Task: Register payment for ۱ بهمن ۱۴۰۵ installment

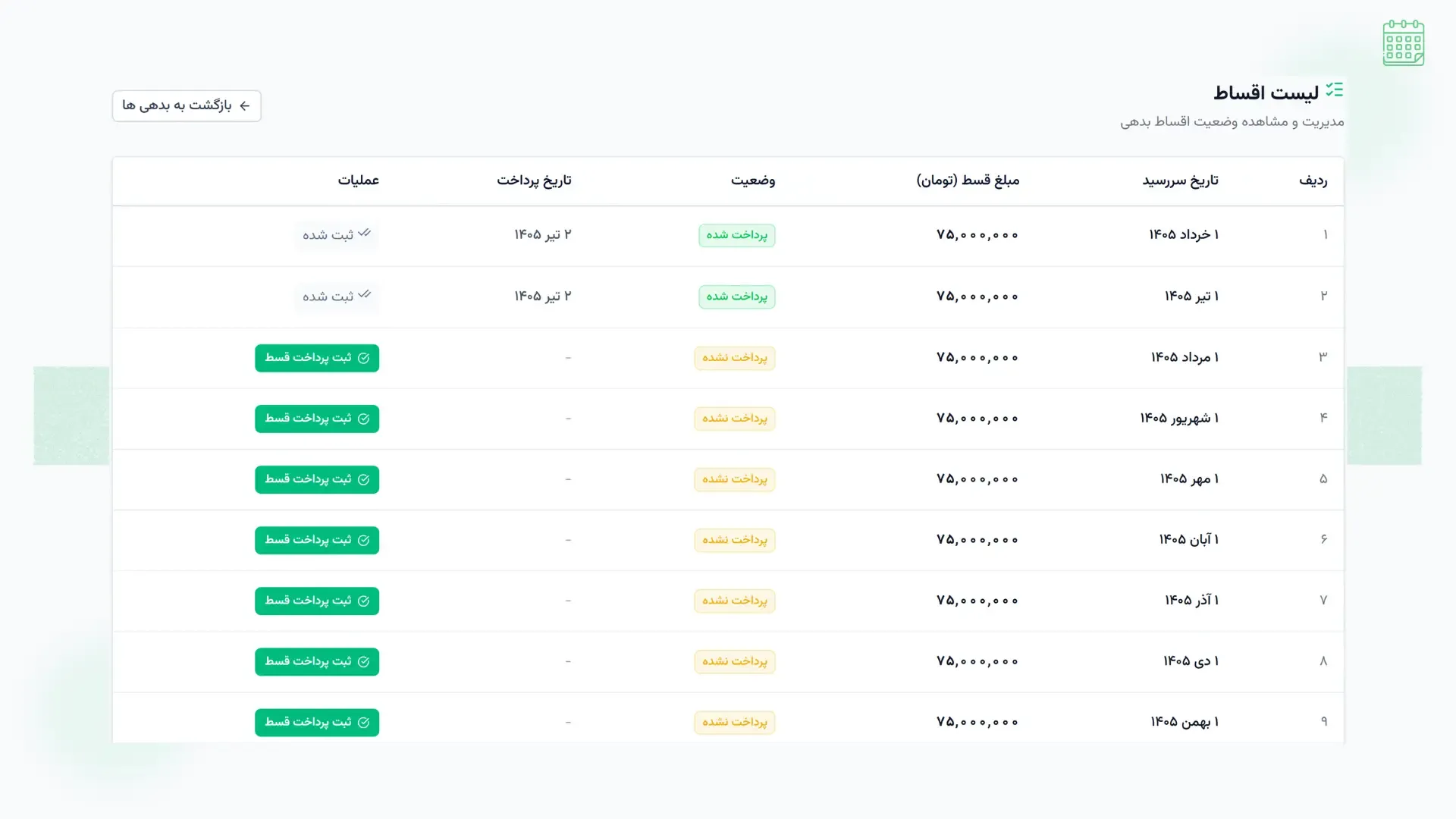Action: [x=317, y=722]
